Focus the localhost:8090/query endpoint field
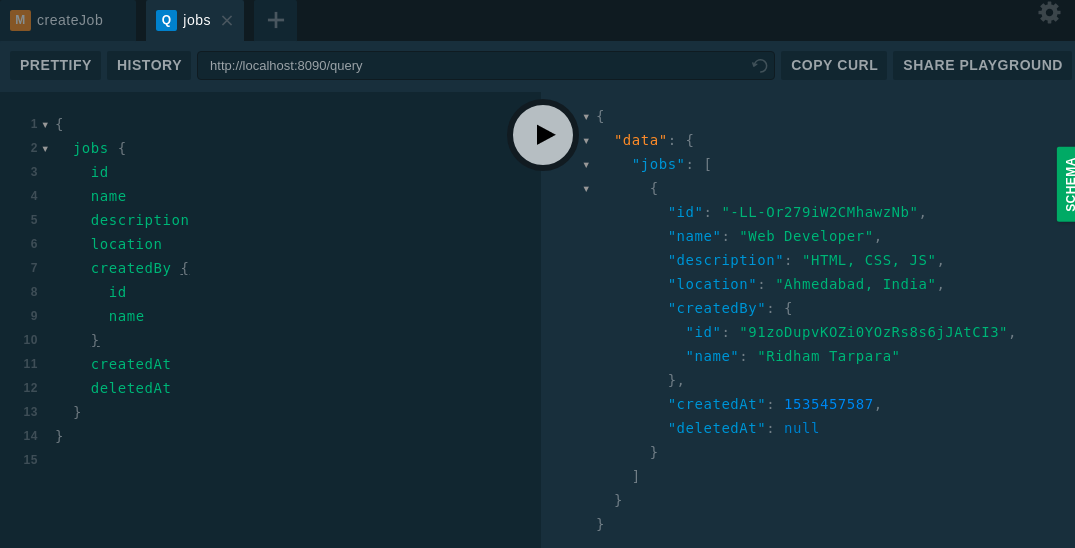1075x548 pixels. (x=475, y=65)
